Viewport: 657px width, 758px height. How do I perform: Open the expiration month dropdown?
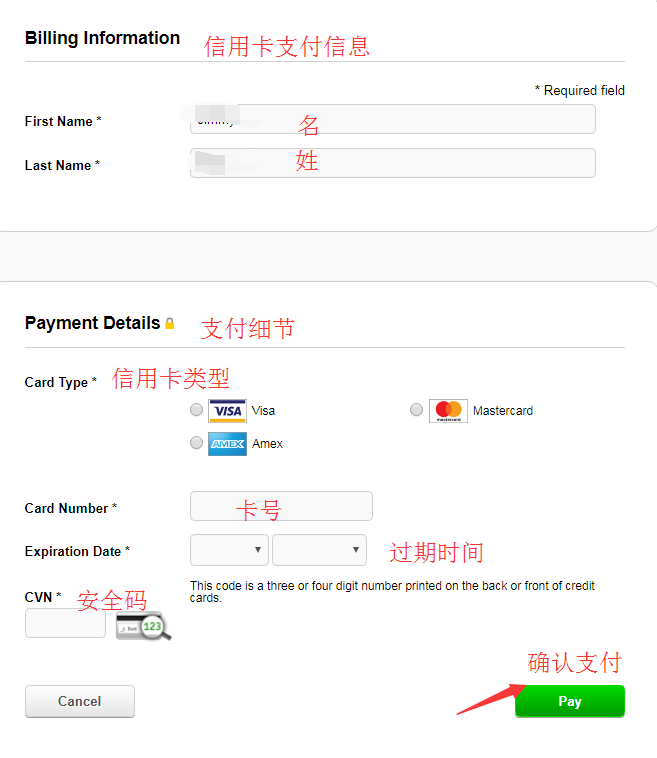click(229, 550)
